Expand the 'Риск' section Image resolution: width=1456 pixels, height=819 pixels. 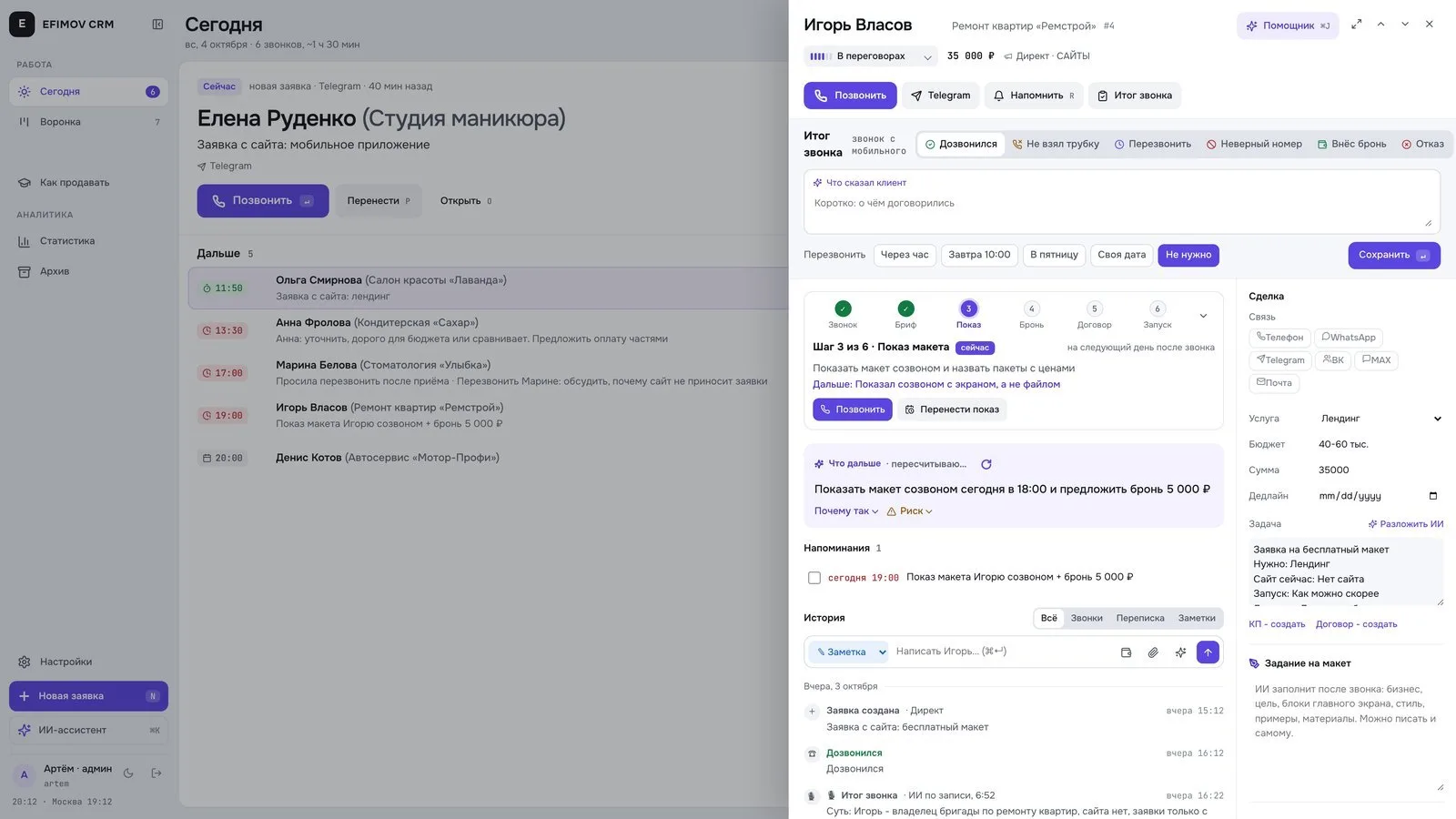tap(910, 511)
